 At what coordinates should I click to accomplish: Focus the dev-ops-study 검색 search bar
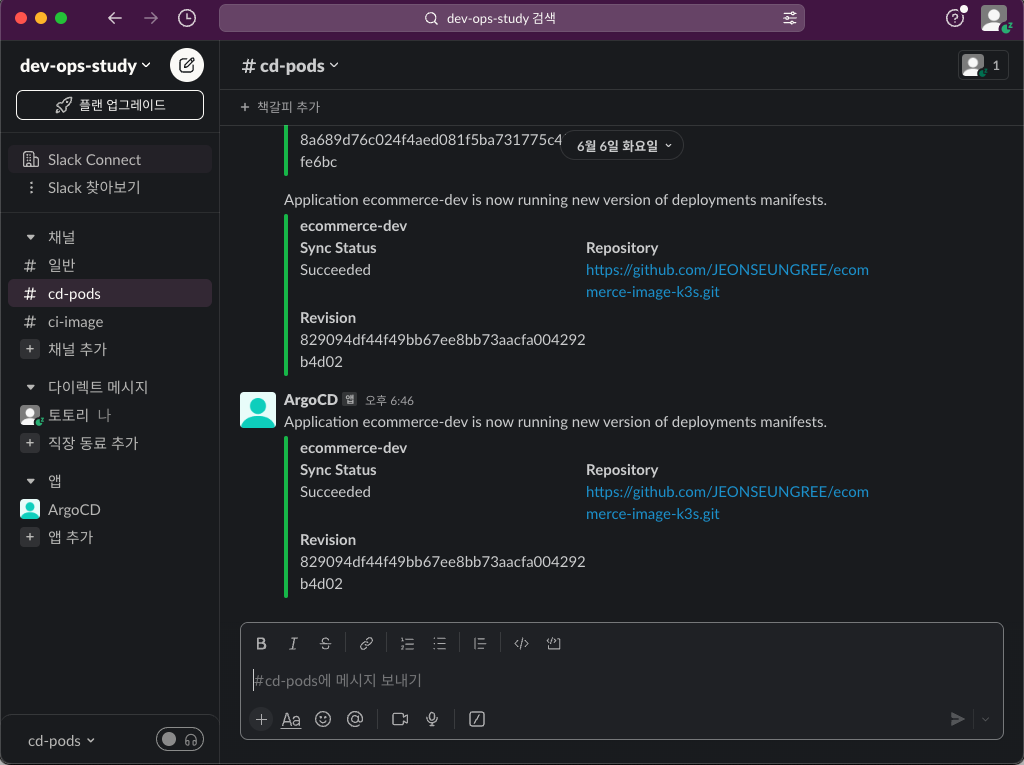[511, 18]
